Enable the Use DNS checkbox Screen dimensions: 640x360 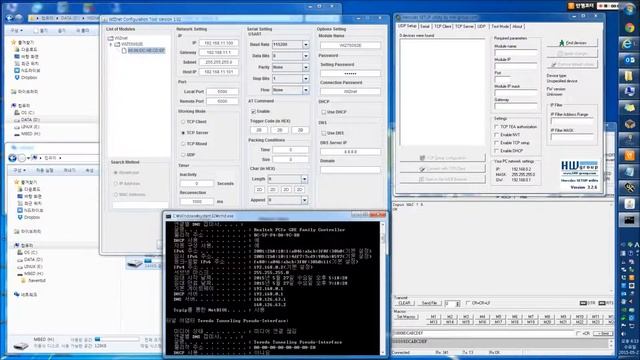pos(323,133)
